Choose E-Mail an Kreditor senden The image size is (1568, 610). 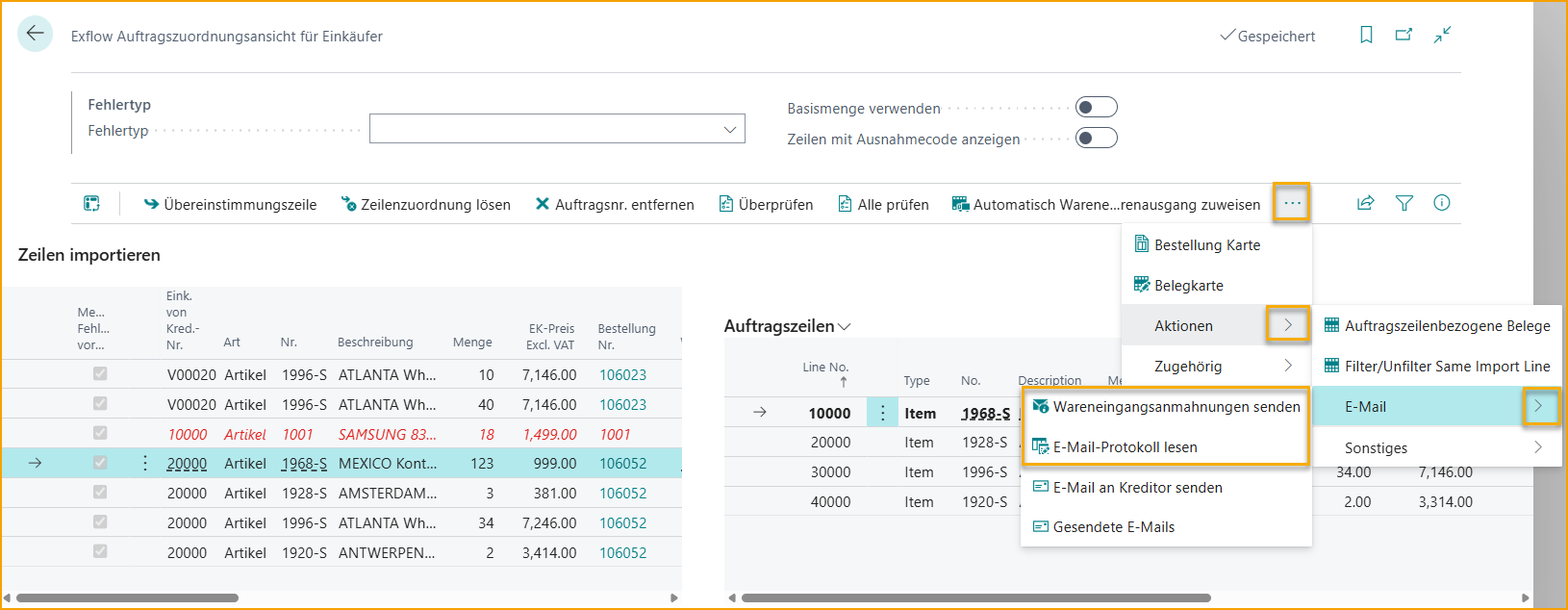[x=1137, y=488]
